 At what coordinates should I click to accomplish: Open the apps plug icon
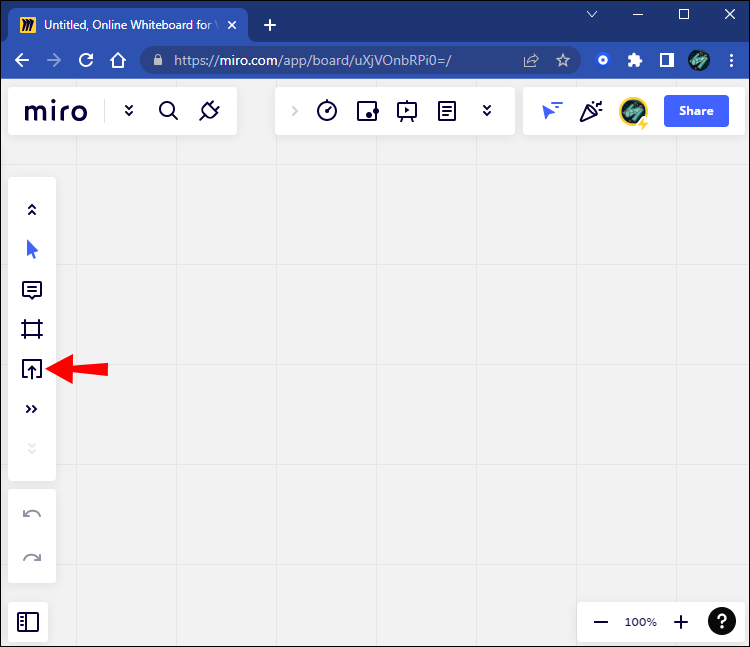(x=210, y=111)
